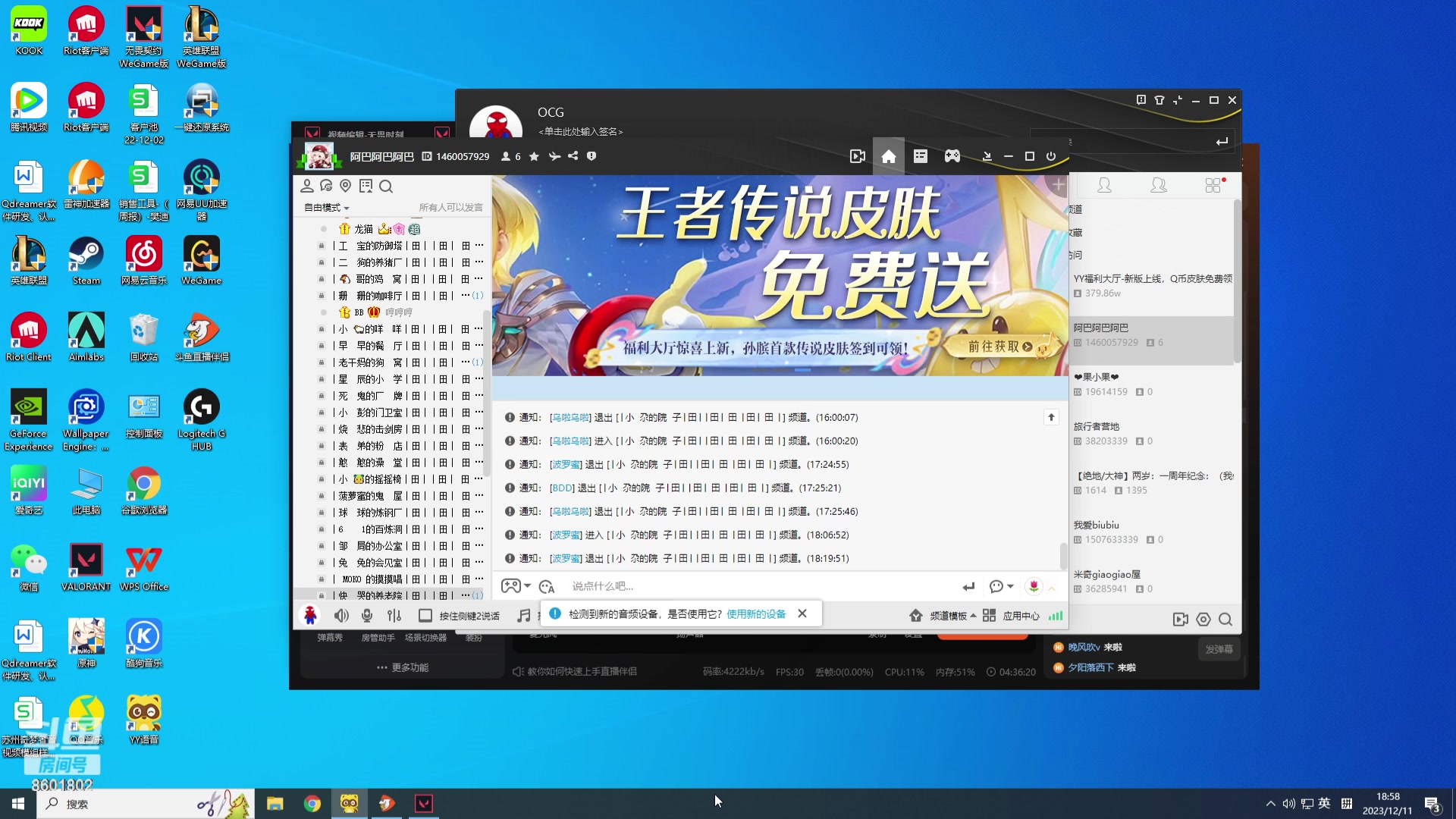The height and width of the screenshot is (819, 1456).
Task: Open more options for 珊的咖啡厅 channel row
Action: click(466, 296)
